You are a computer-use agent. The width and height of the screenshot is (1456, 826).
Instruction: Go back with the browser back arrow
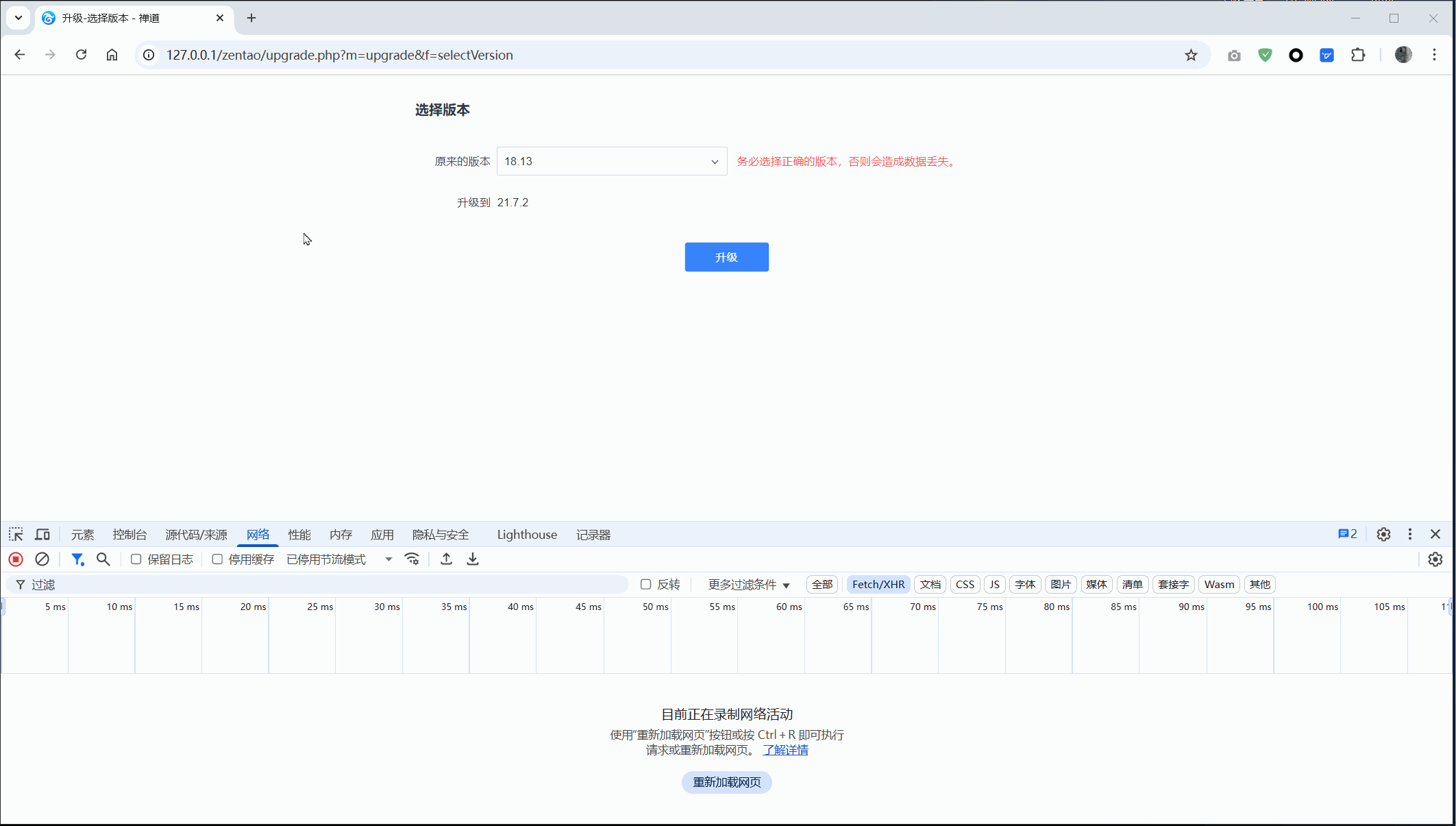click(20, 55)
